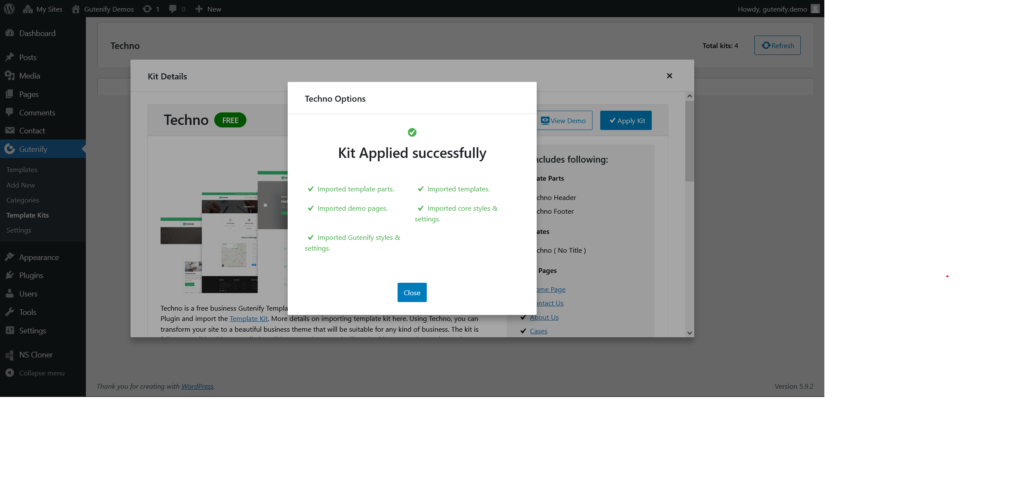
Task: Click 'Total kits: 4' text
Action: (720, 46)
